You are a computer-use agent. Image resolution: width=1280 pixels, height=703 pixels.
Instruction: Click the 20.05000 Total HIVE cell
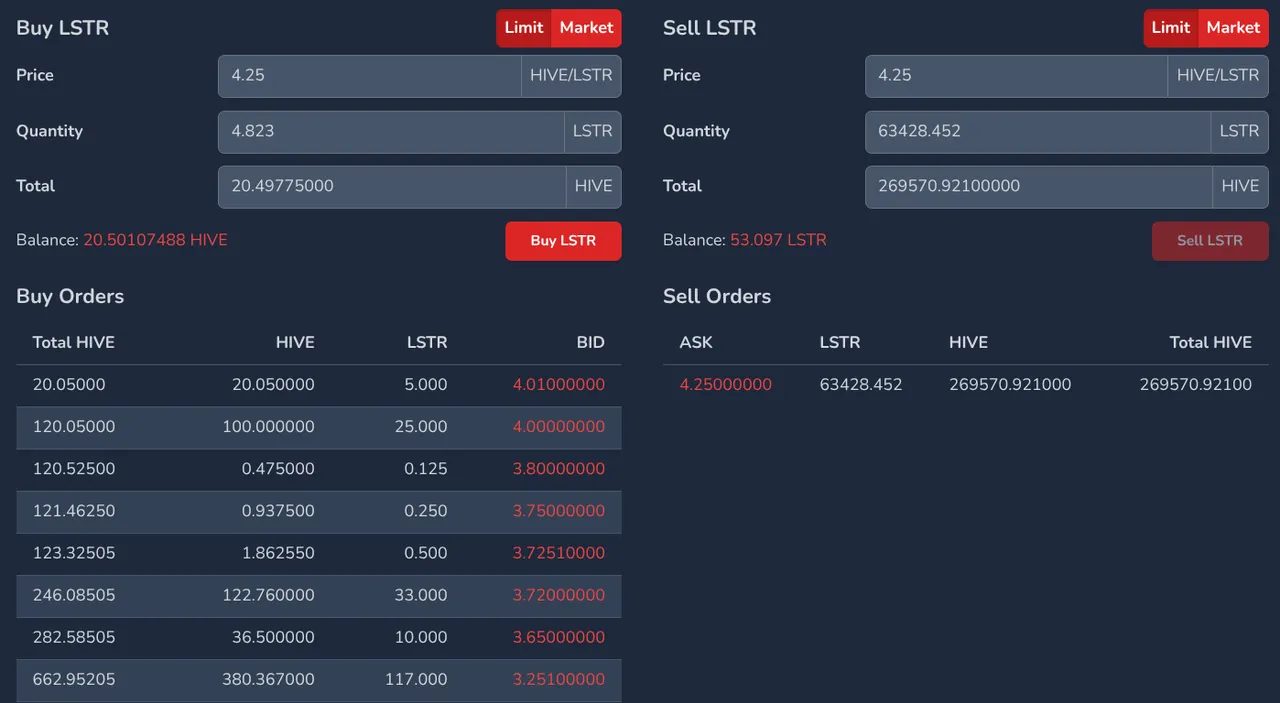click(68, 385)
